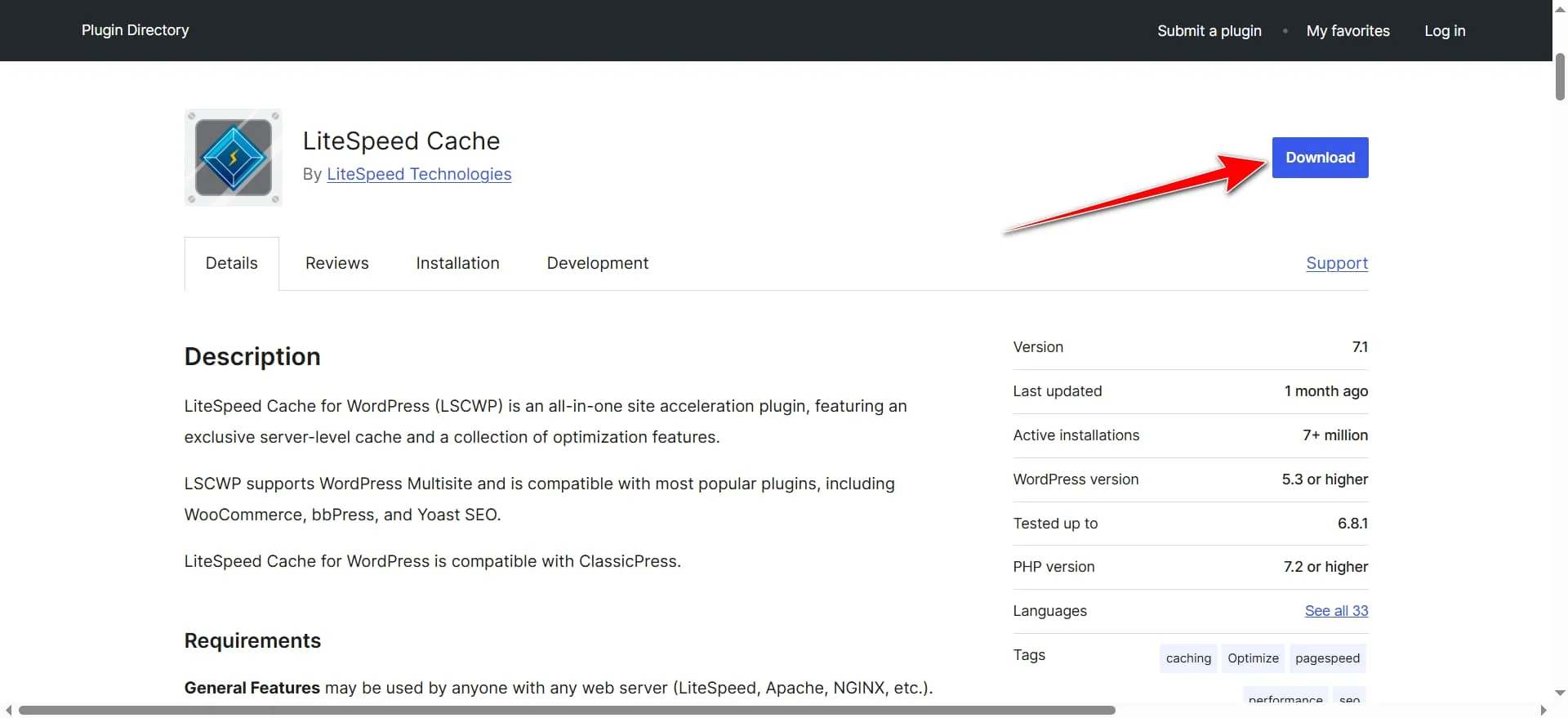Open See all 33 languages
Viewport: 1568px width, 718px height.
tap(1336, 611)
